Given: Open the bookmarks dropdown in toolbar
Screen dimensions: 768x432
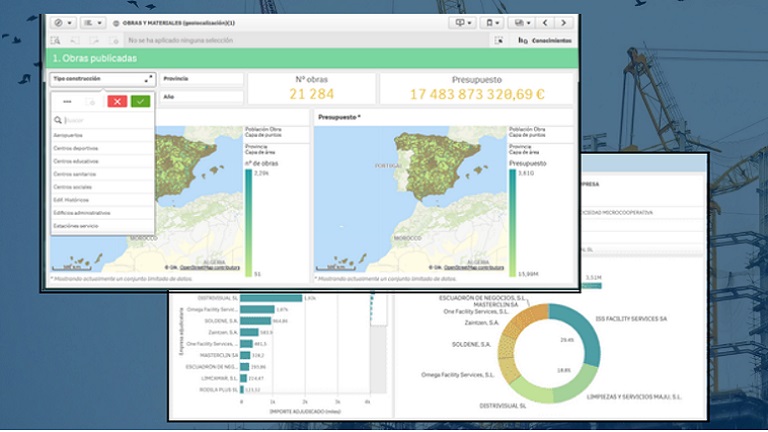Looking at the screenshot, I should [490, 22].
